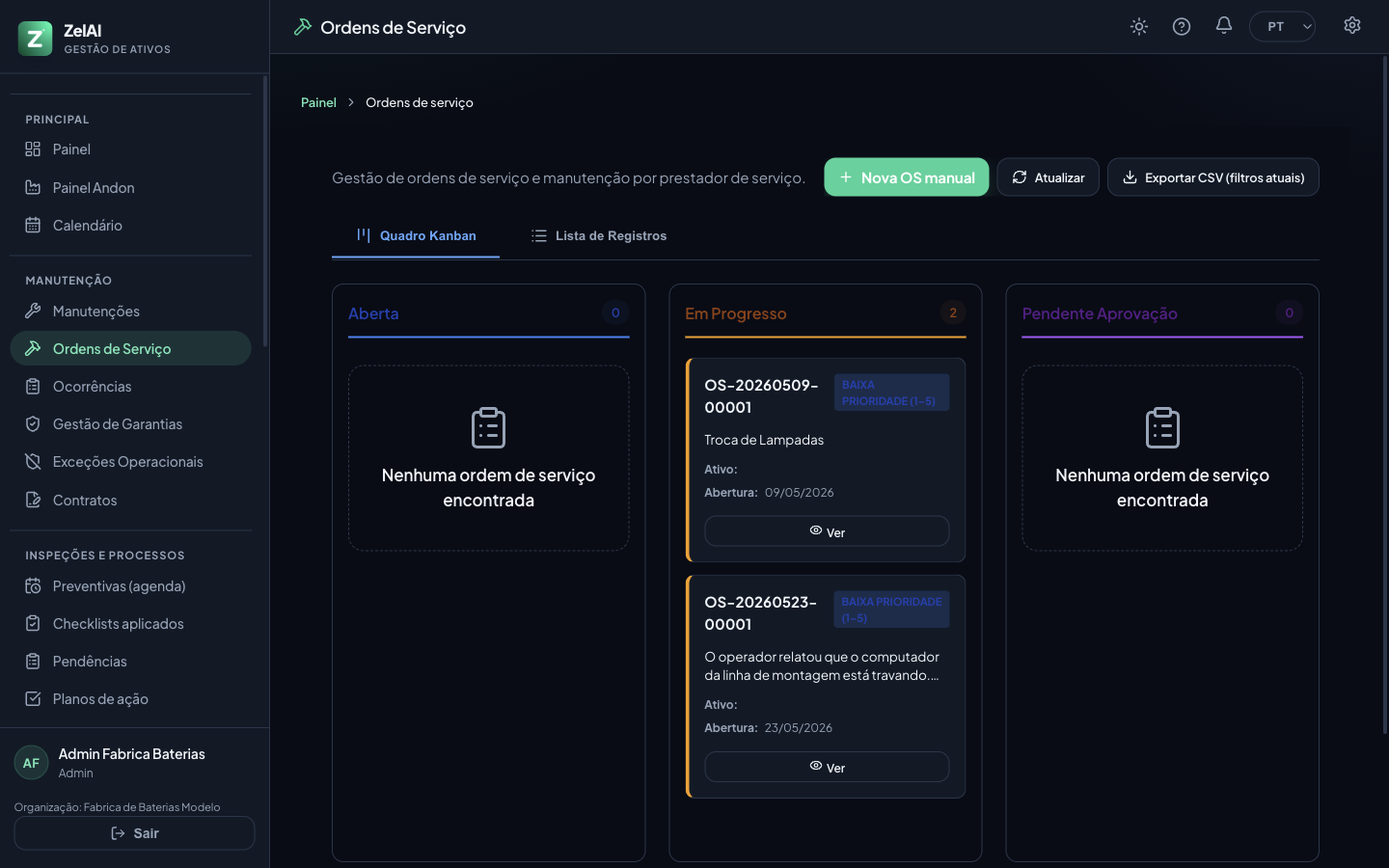
Task: Click the hammer icon beside page title
Action: [x=303, y=27]
